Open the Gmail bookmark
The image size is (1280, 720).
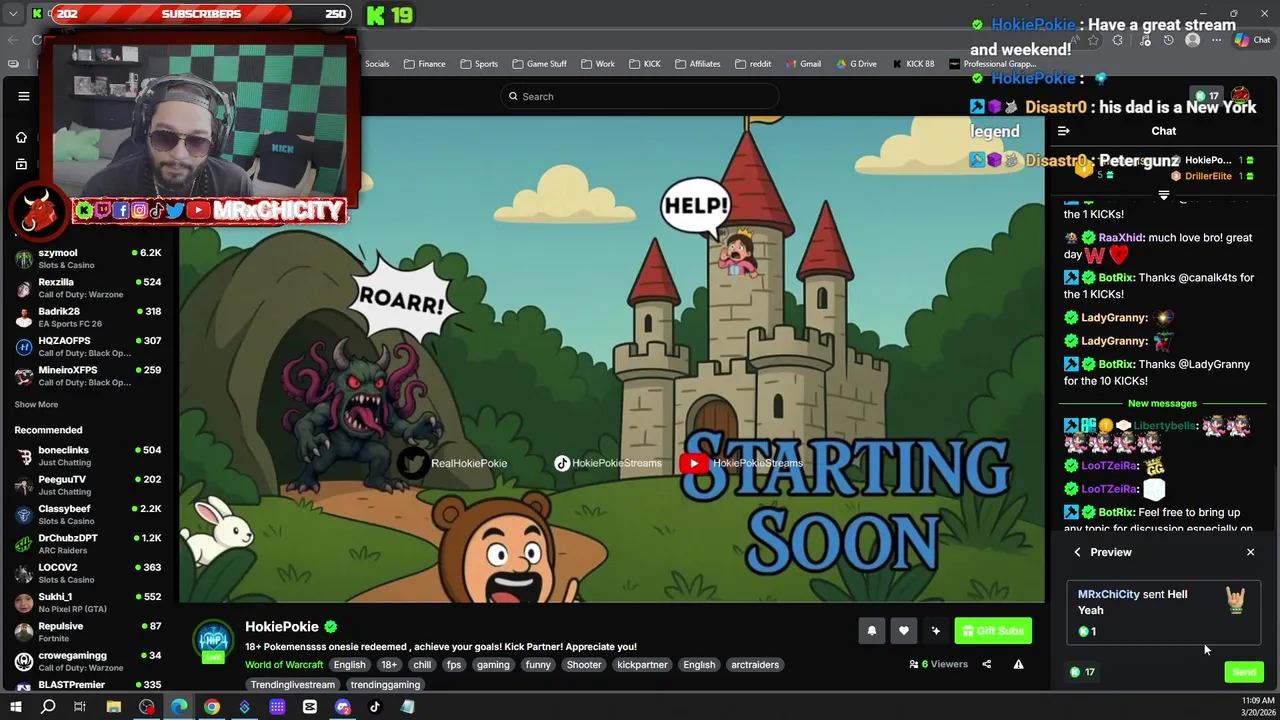pos(803,64)
